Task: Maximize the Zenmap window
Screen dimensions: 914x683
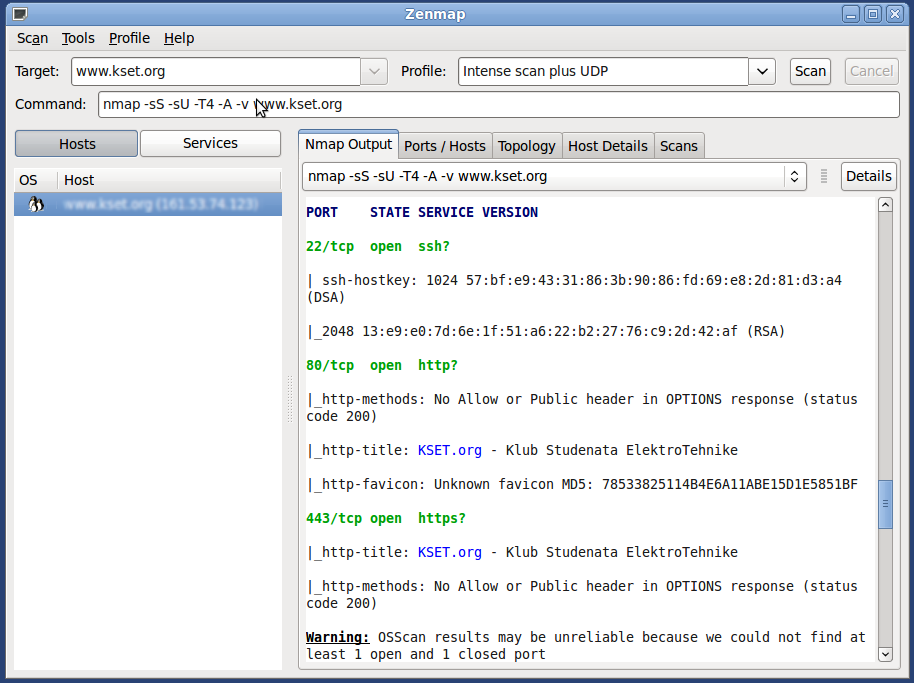Action: pyautogui.click(x=873, y=14)
